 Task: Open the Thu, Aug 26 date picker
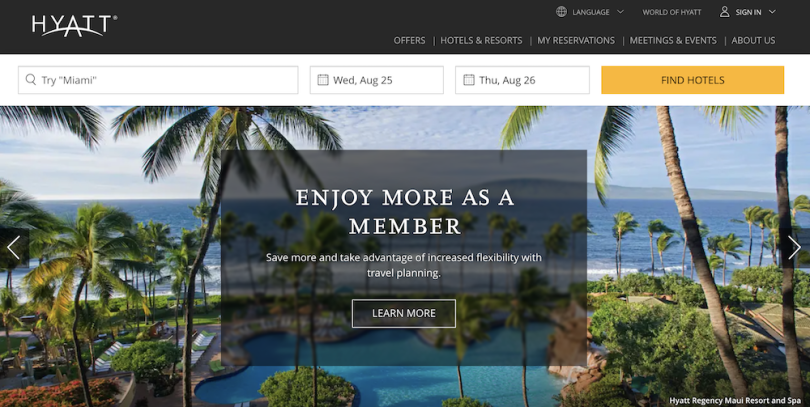point(522,80)
